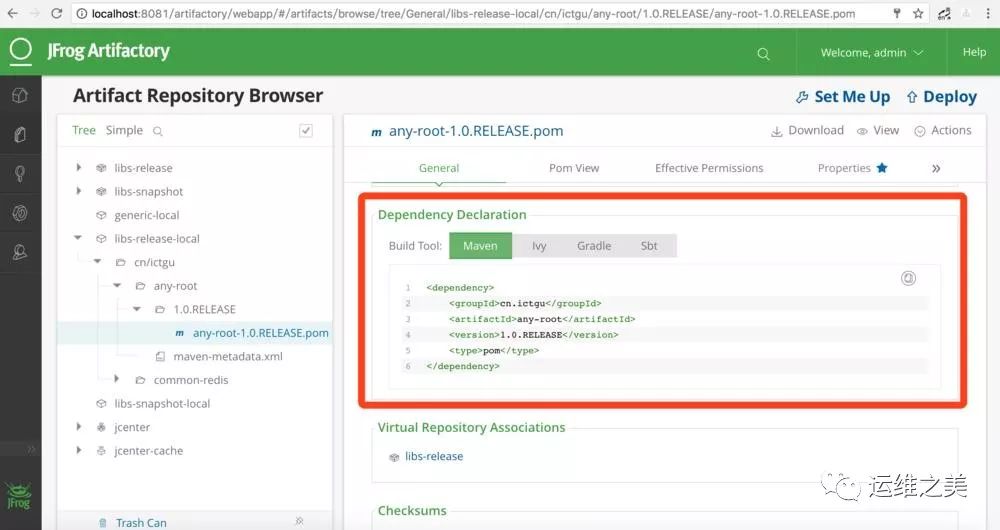The height and width of the screenshot is (530, 1000).
Task: Select Ivy build tool
Action: pyautogui.click(x=539, y=246)
